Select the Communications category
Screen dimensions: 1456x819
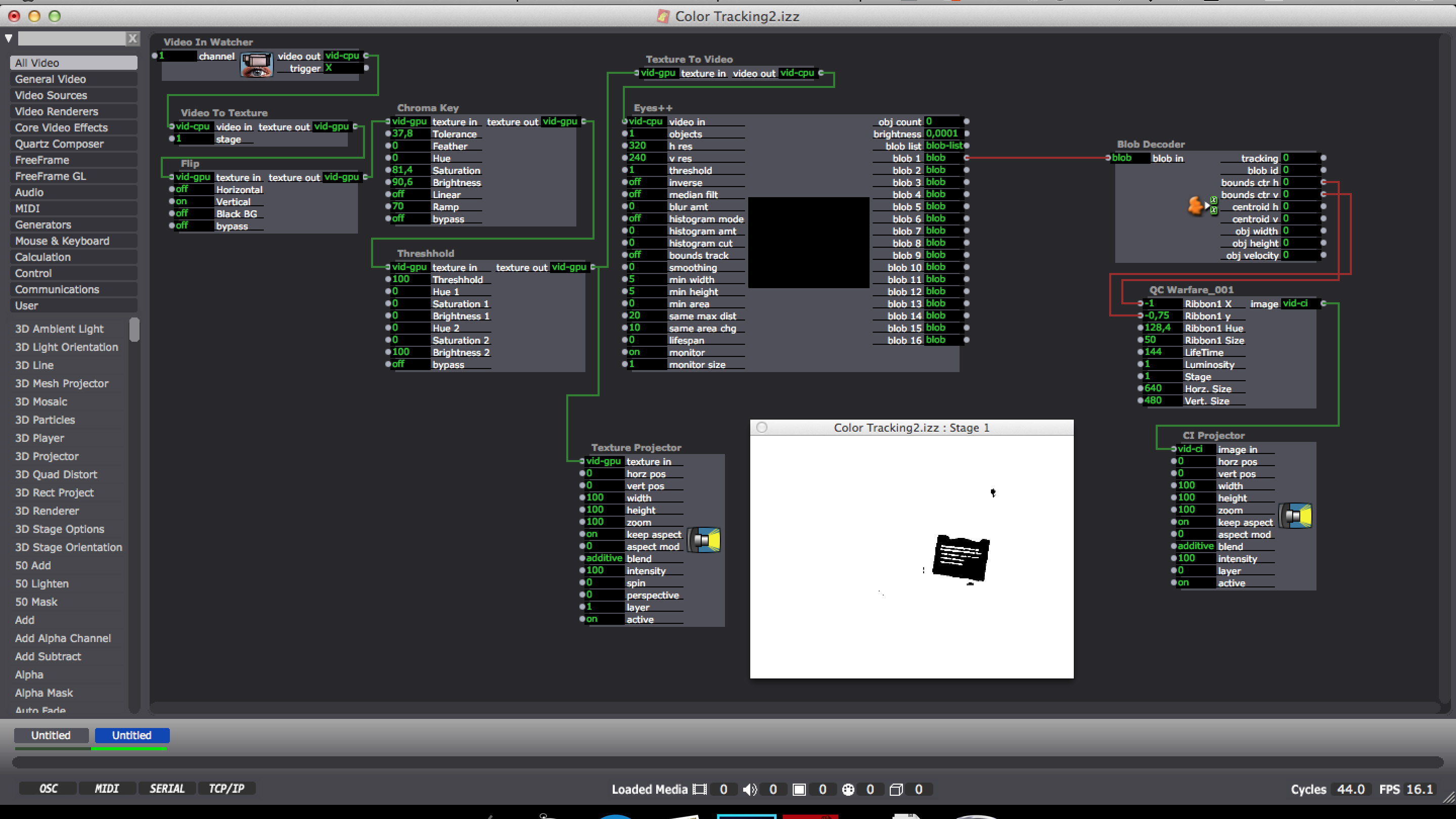point(73,289)
